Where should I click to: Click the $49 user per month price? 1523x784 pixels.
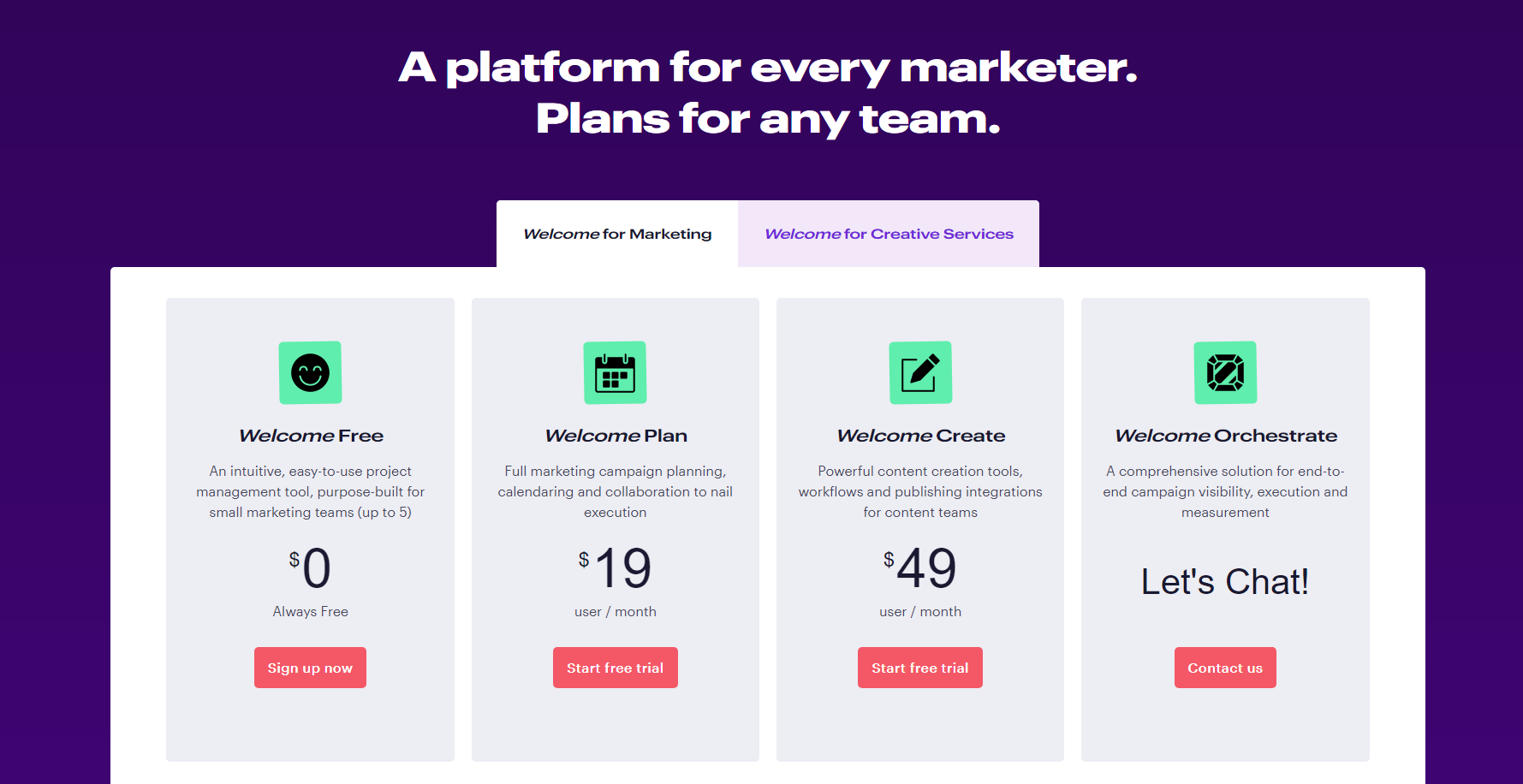point(919,568)
